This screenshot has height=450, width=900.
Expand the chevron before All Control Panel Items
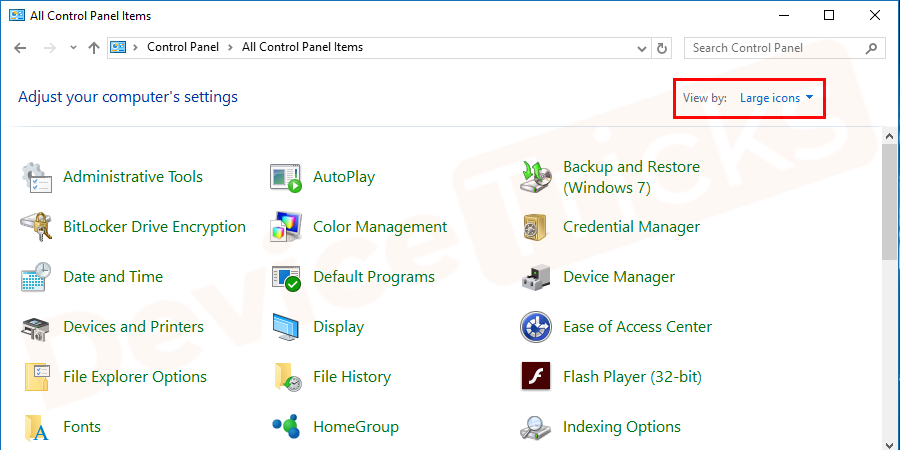pyautogui.click(x=230, y=48)
